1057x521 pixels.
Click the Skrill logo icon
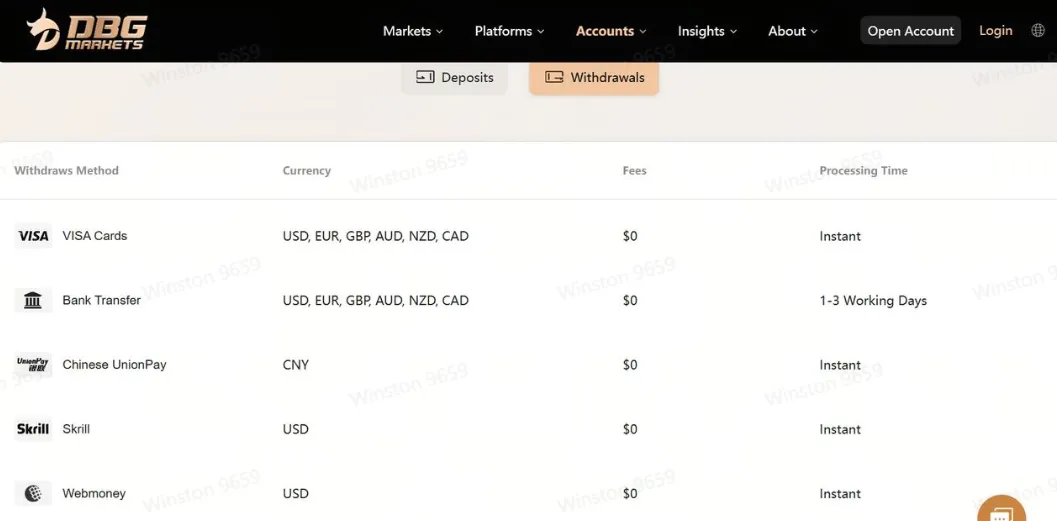pos(33,429)
